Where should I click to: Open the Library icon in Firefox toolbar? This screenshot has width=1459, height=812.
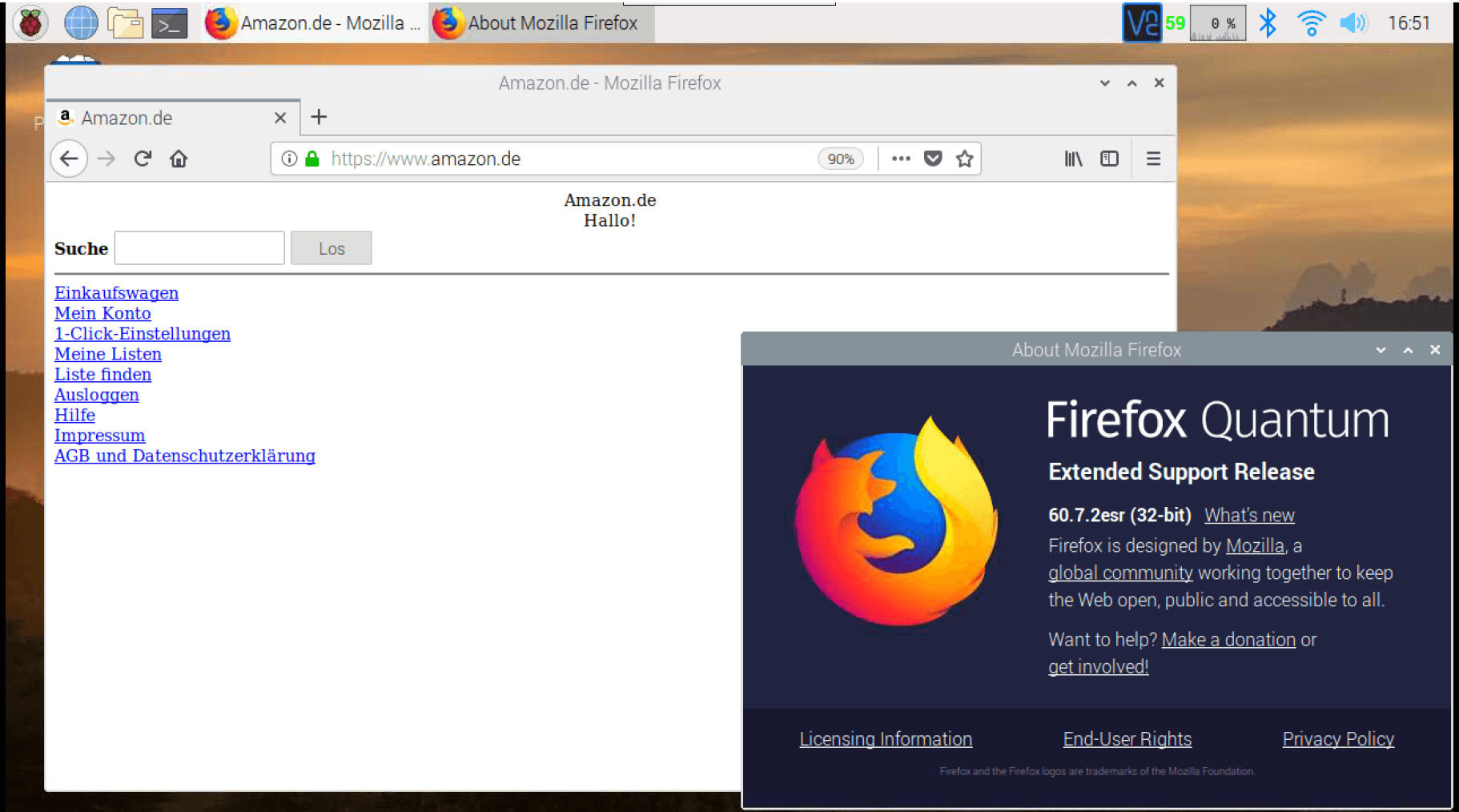[1073, 159]
